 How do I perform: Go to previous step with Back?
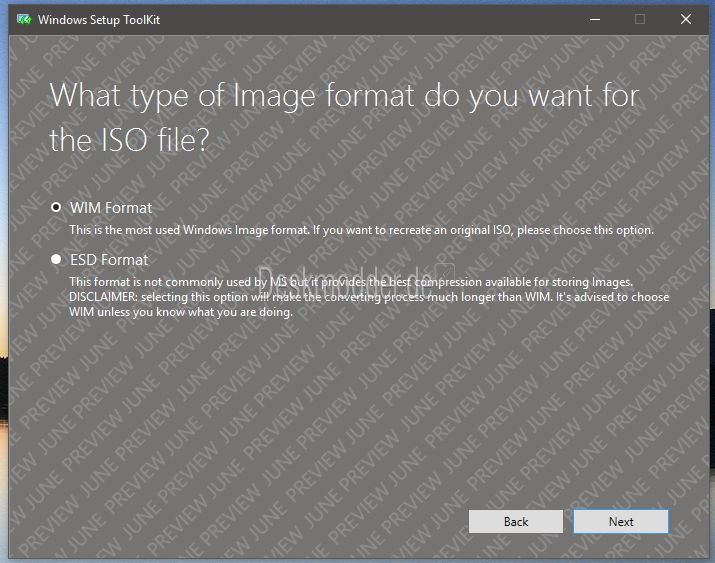pos(516,522)
